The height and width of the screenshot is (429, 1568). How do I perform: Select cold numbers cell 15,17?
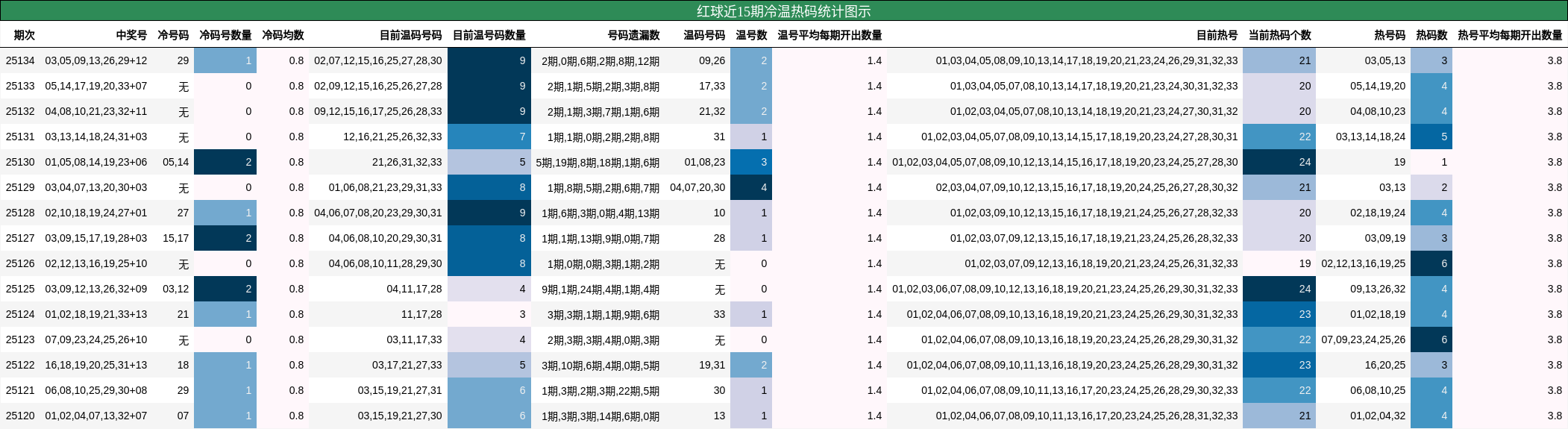pos(176,238)
